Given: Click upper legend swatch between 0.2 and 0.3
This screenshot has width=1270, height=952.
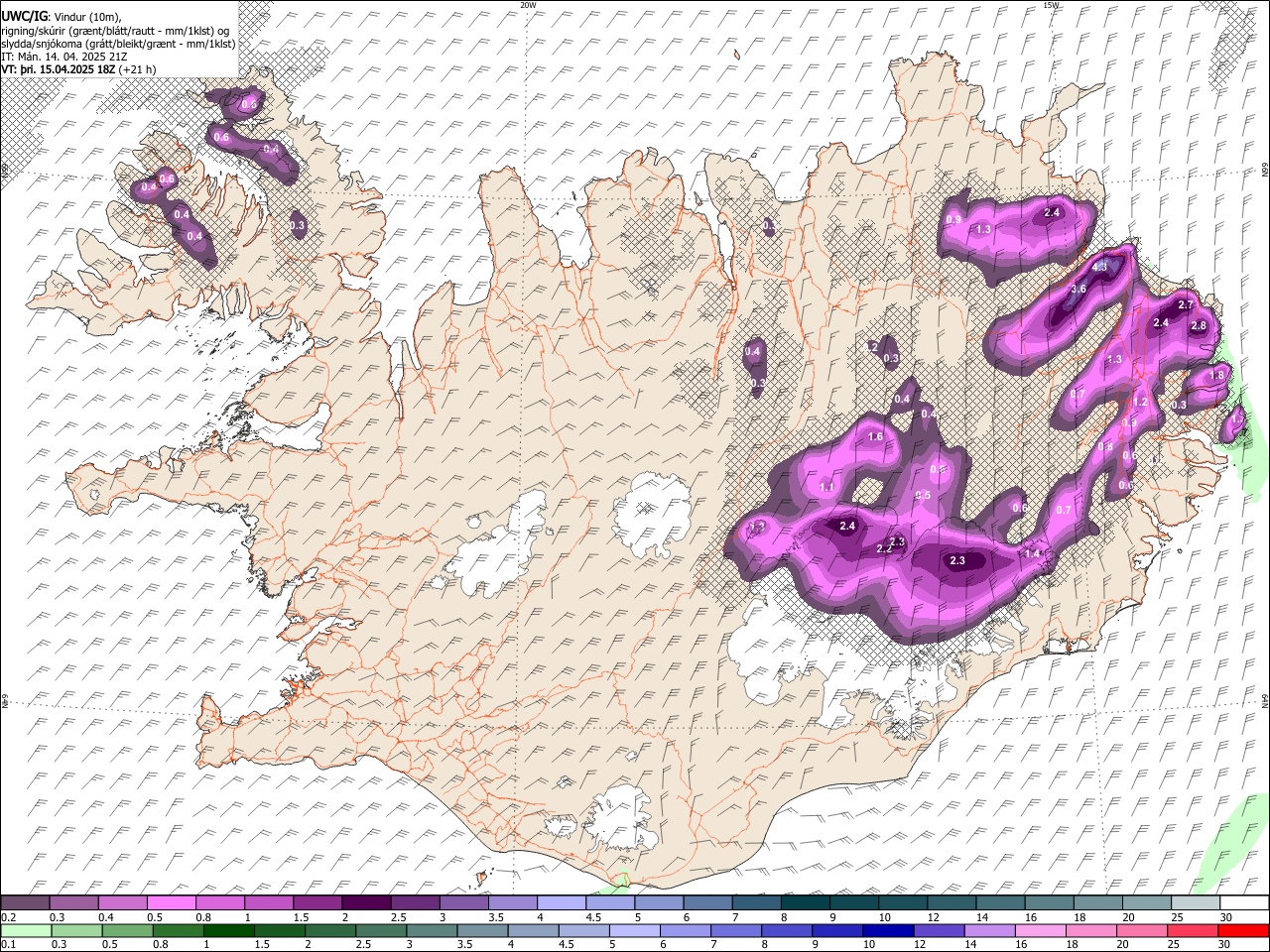Looking at the screenshot, I should (26, 902).
